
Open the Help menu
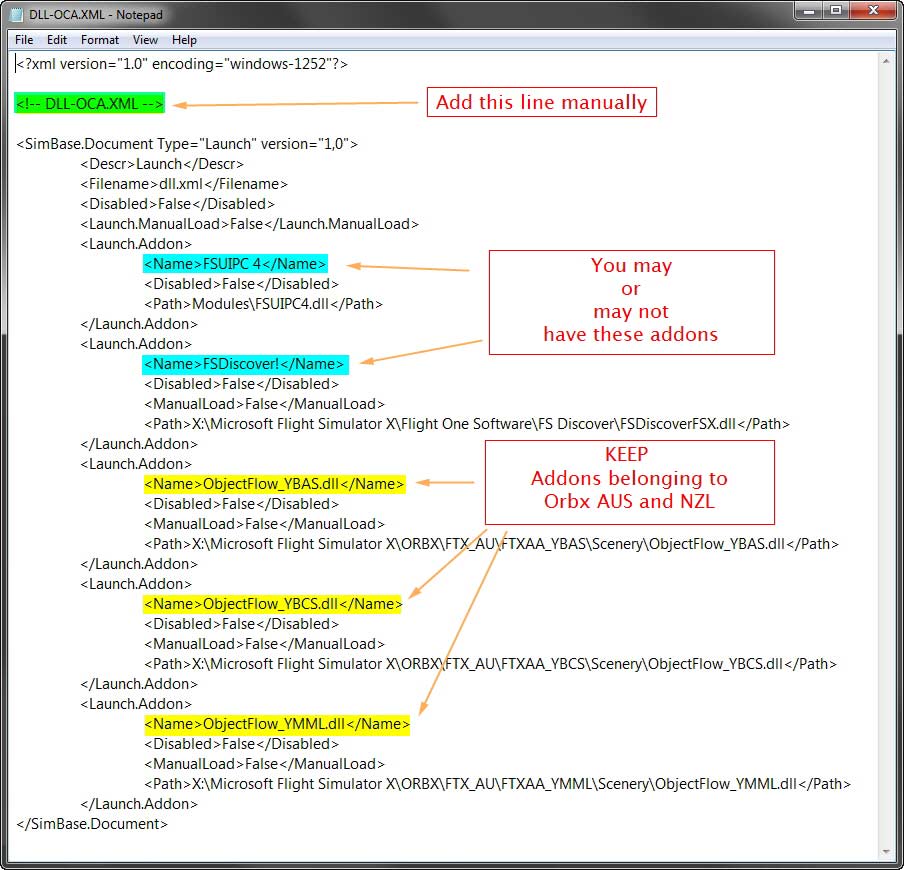point(184,40)
